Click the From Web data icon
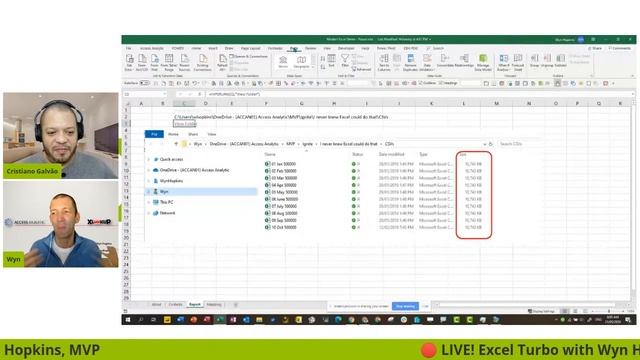 click(154, 62)
